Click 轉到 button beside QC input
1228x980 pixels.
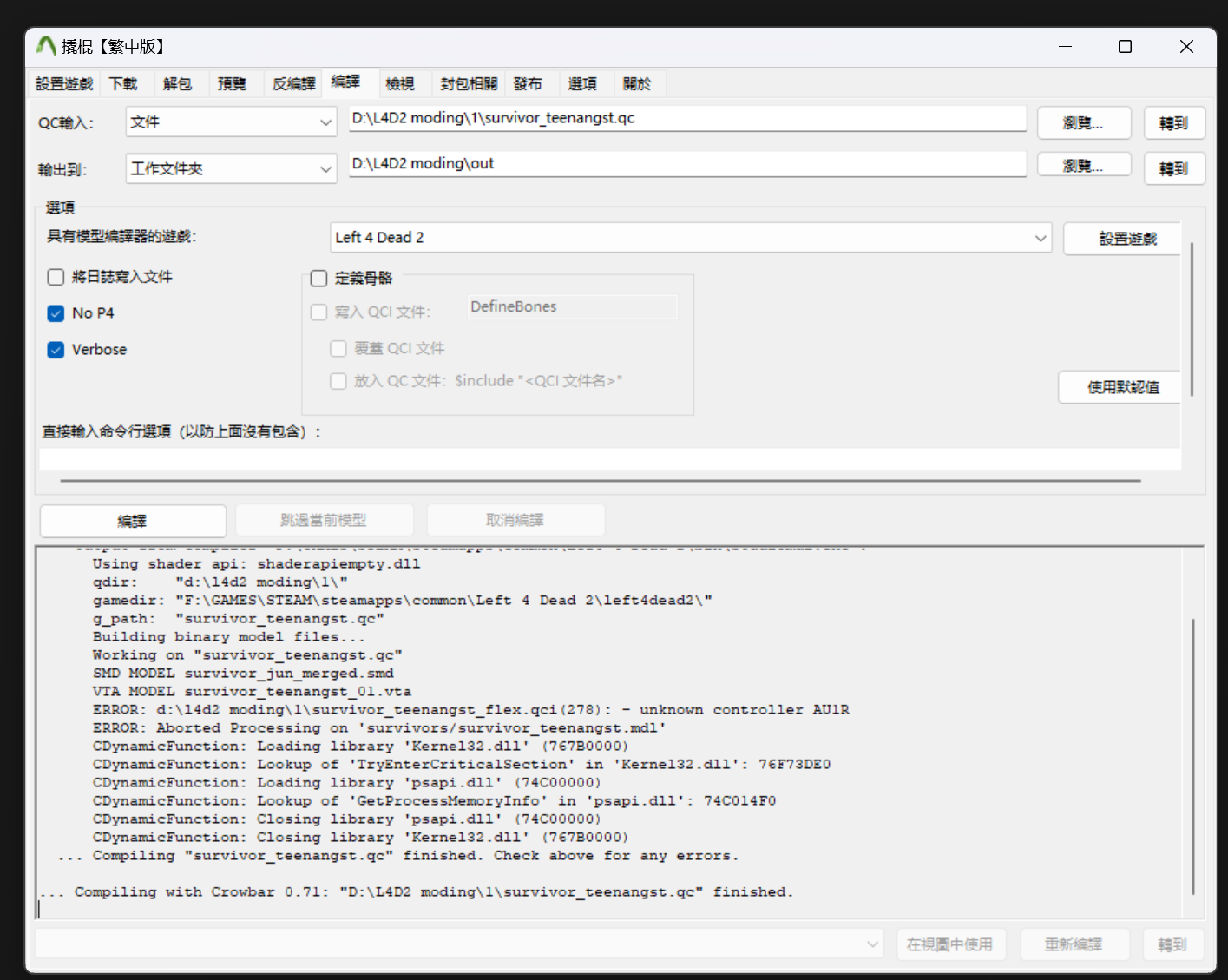coord(1174,123)
